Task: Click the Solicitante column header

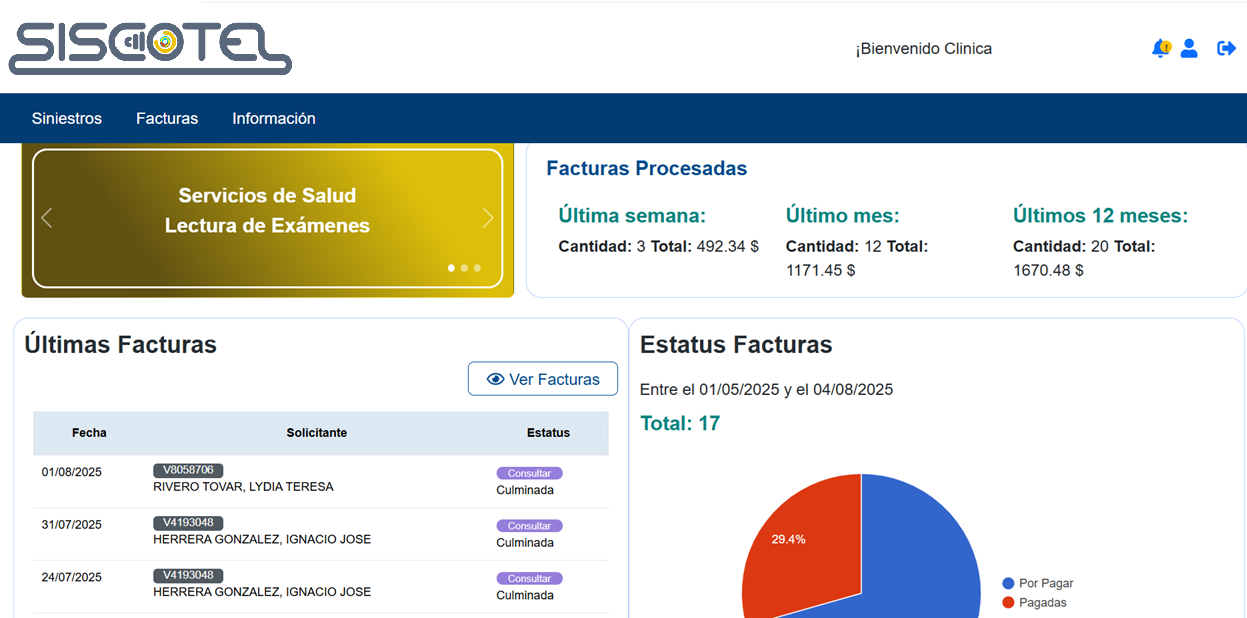Action: coord(317,433)
